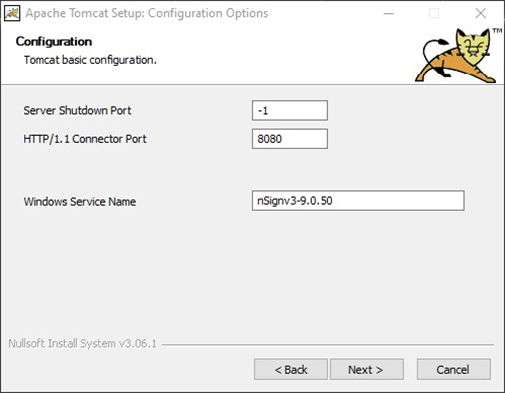
Task: Continue the installation with Next
Action: click(x=367, y=369)
